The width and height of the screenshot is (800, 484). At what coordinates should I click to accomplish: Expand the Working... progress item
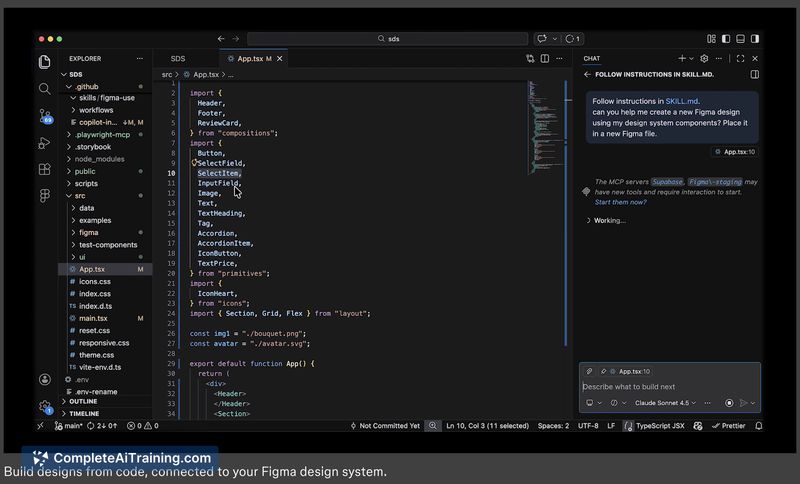pos(606,220)
